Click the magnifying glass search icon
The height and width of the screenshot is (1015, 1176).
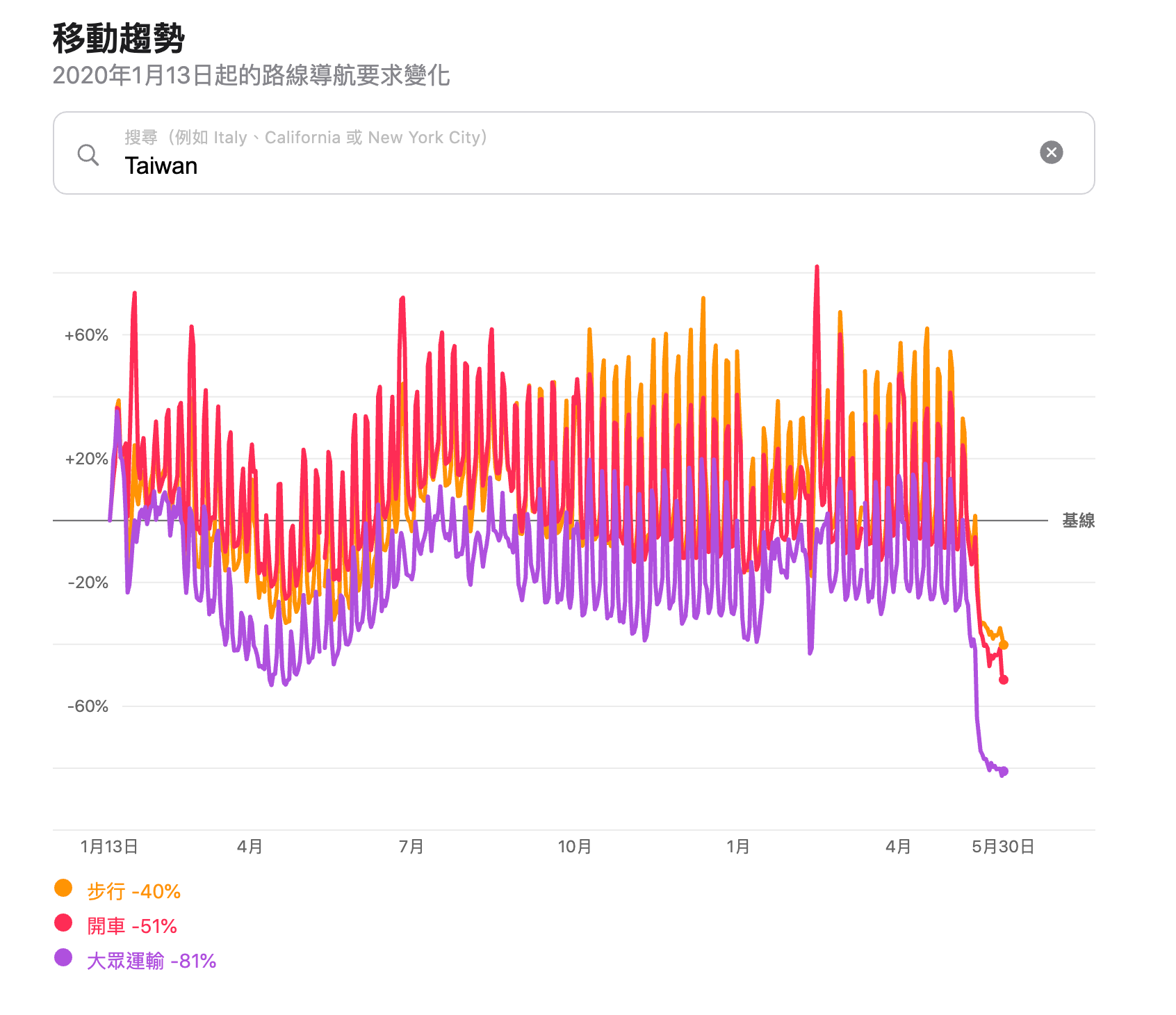88,154
